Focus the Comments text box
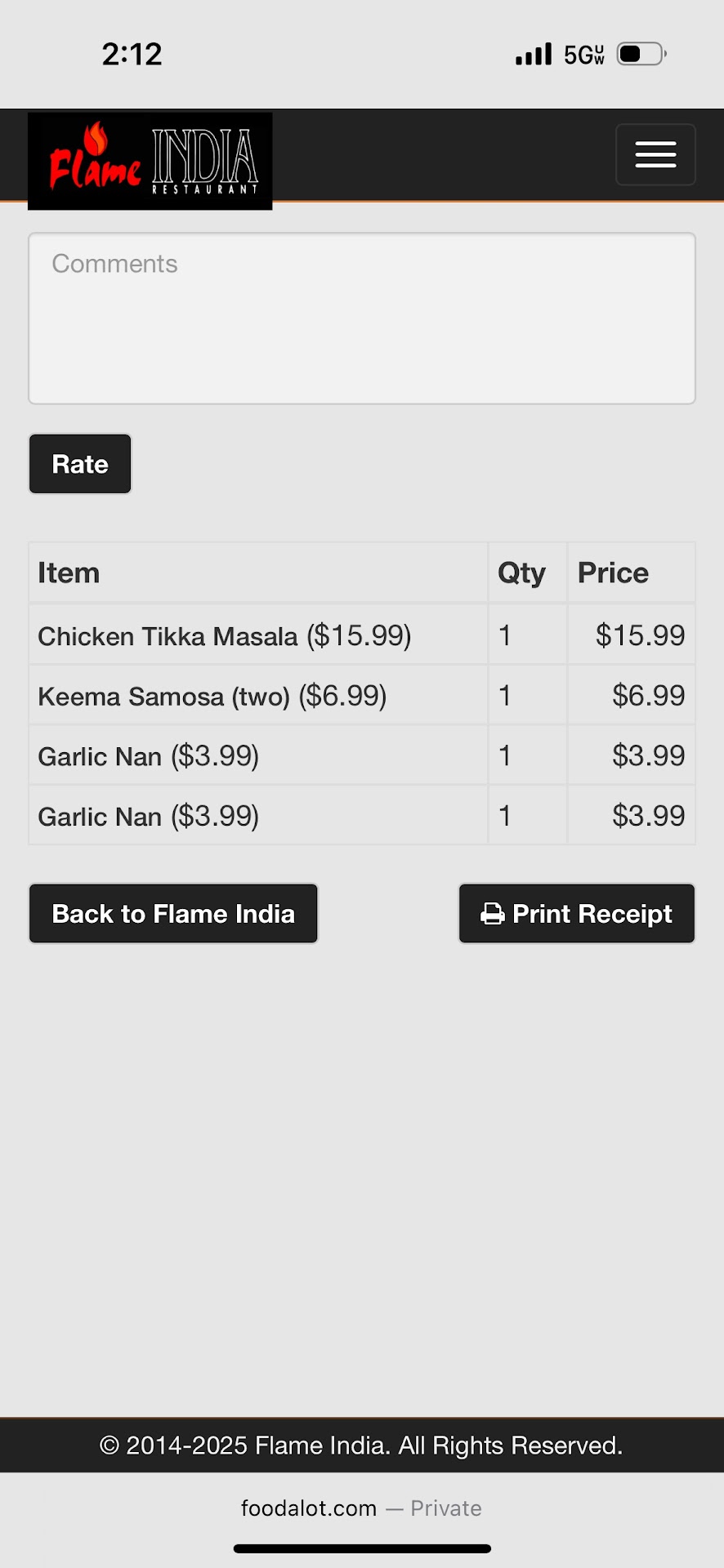This screenshot has width=724, height=1568. [362, 318]
